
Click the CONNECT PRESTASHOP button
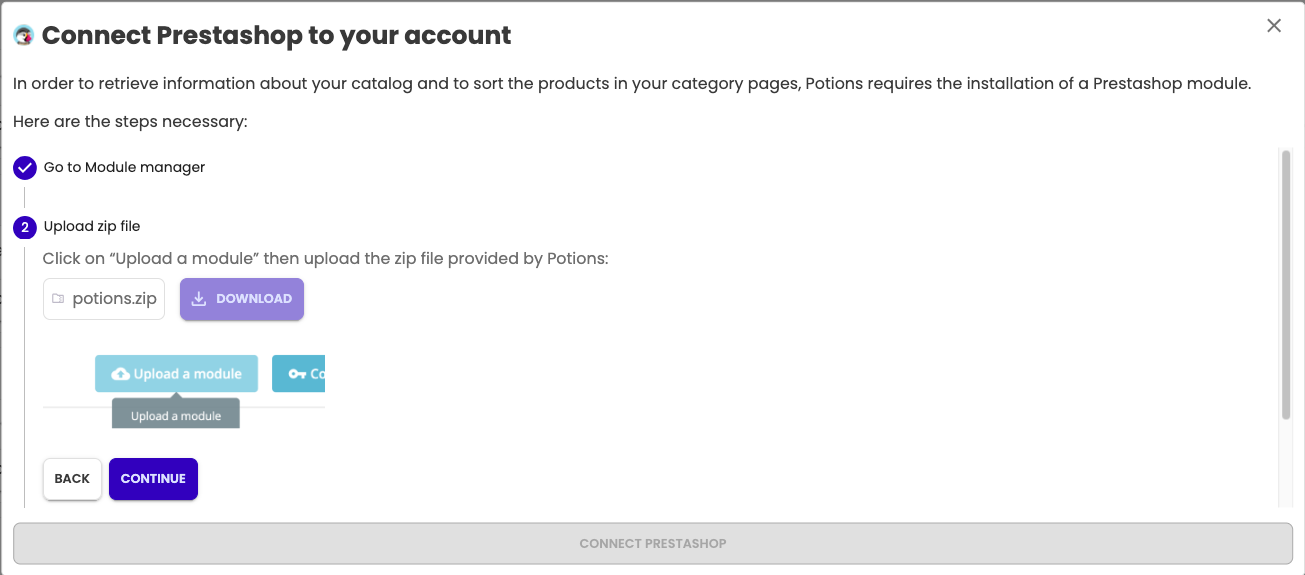coord(653,544)
